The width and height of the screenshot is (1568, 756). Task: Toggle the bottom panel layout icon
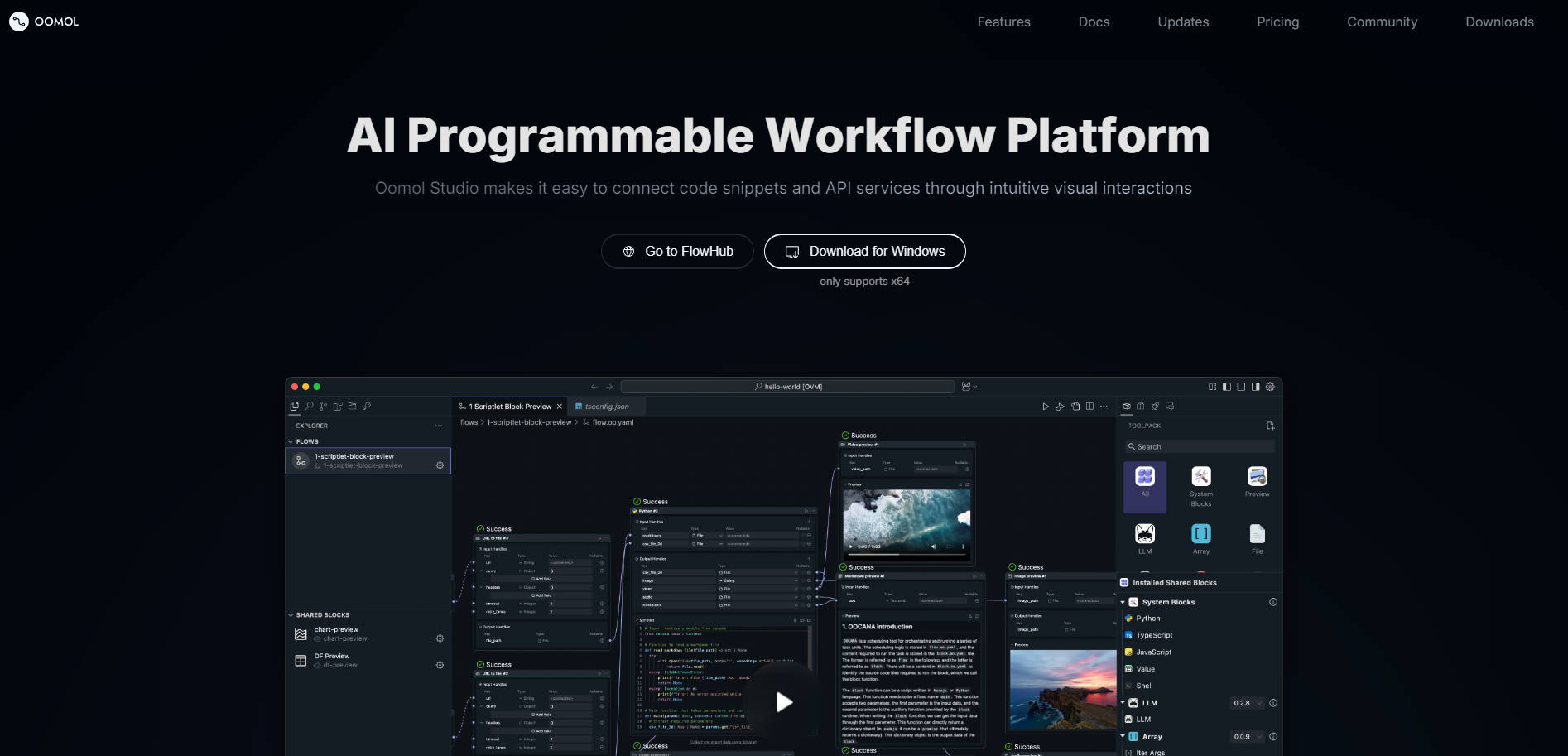point(1241,387)
